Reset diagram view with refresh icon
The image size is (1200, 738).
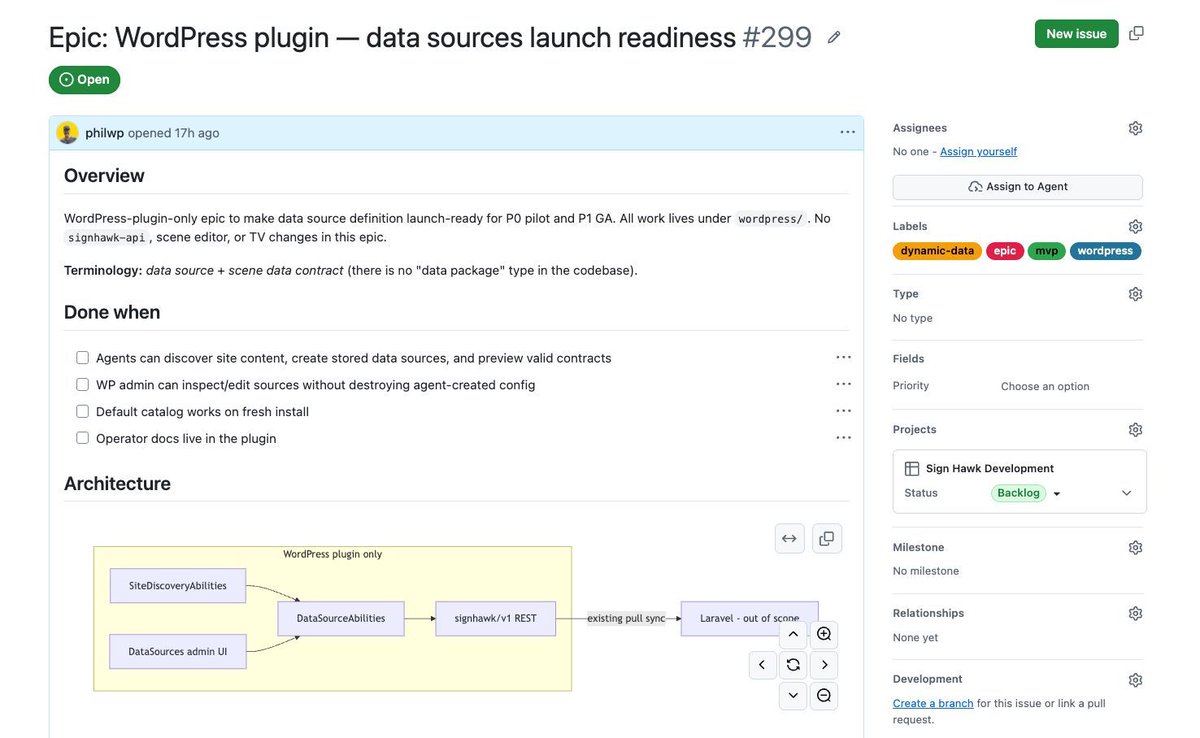pyautogui.click(x=793, y=665)
